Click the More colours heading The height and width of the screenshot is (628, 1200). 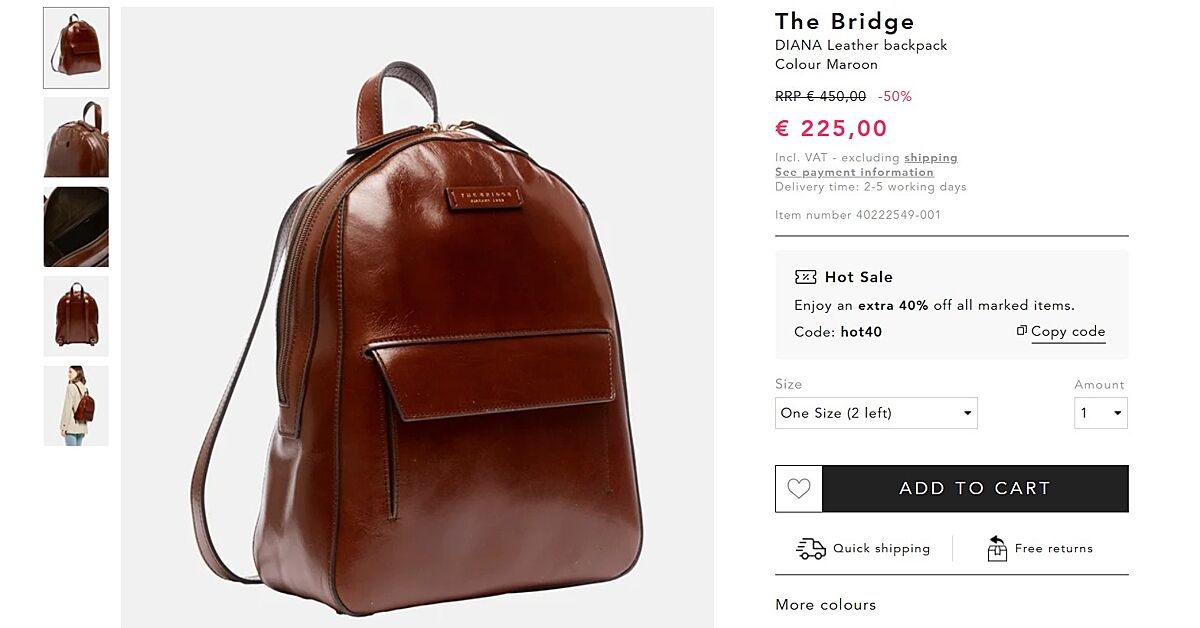[826, 605]
